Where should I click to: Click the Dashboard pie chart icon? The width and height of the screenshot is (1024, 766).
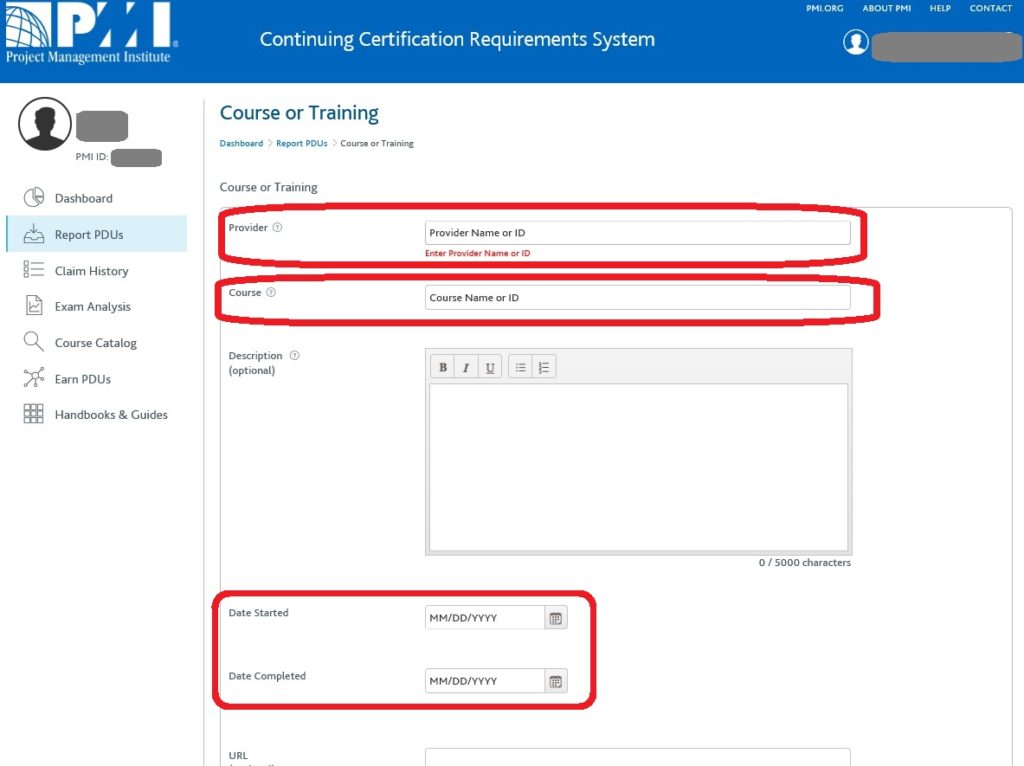click(x=33, y=197)
